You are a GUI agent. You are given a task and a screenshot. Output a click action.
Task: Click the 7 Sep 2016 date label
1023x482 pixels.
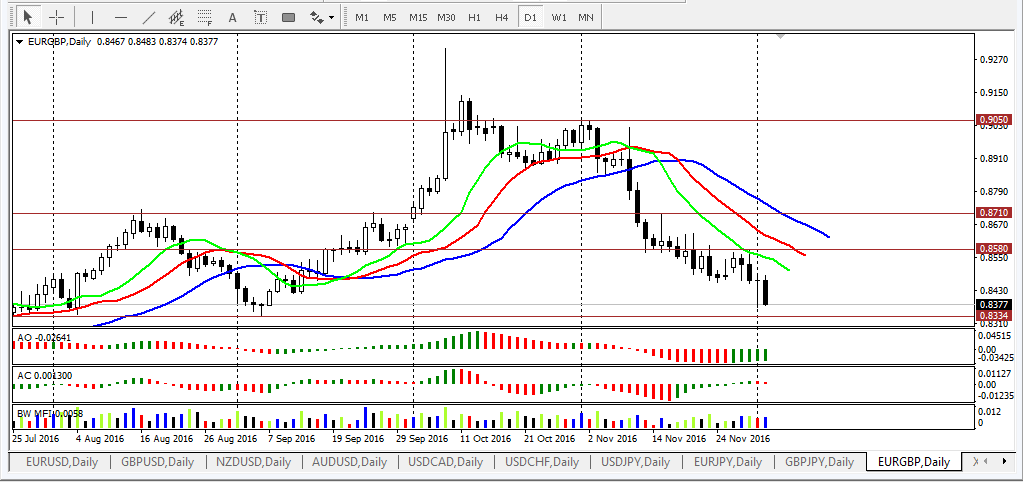[292, 439]
